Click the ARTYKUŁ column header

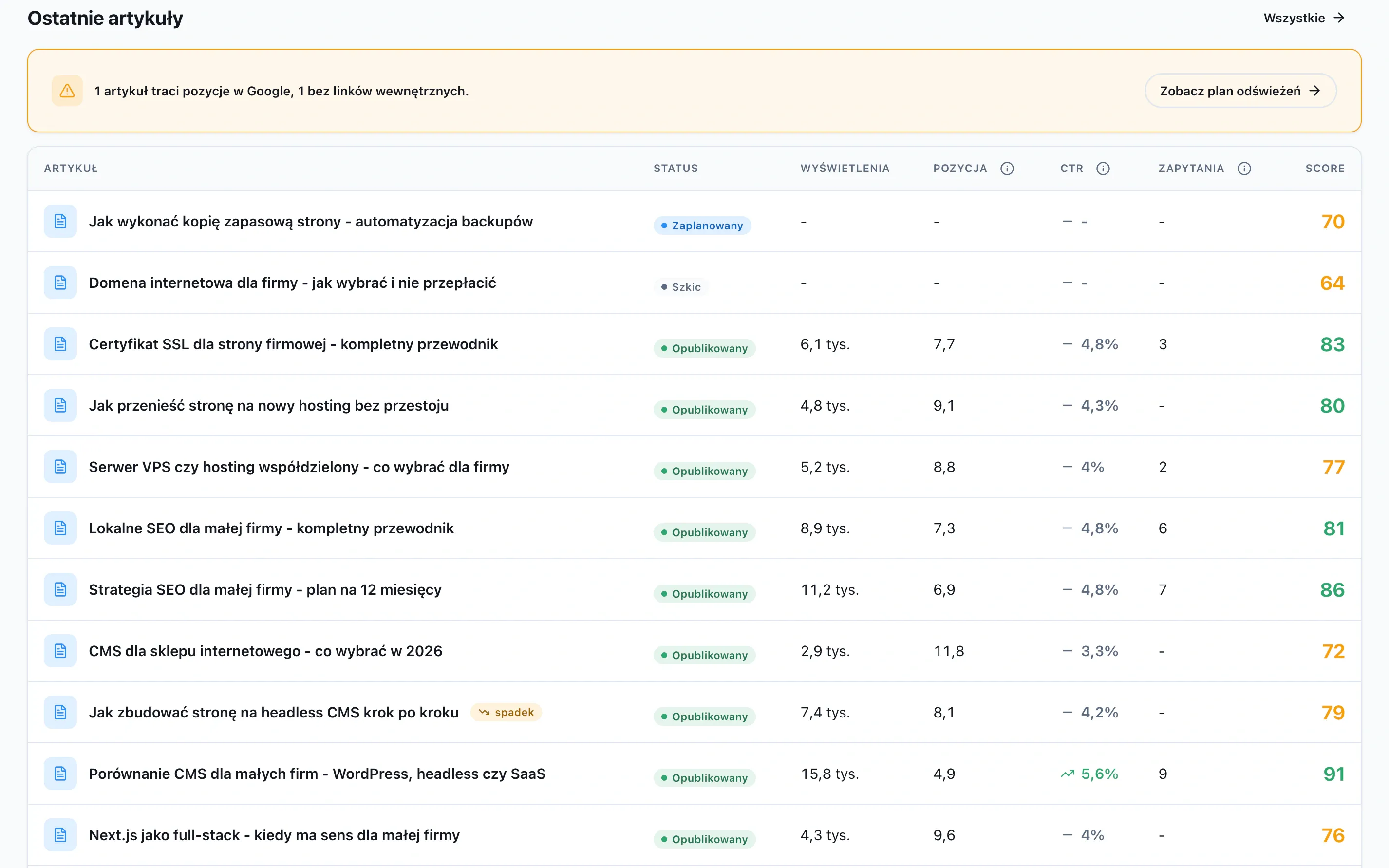(x=71, y=168)
